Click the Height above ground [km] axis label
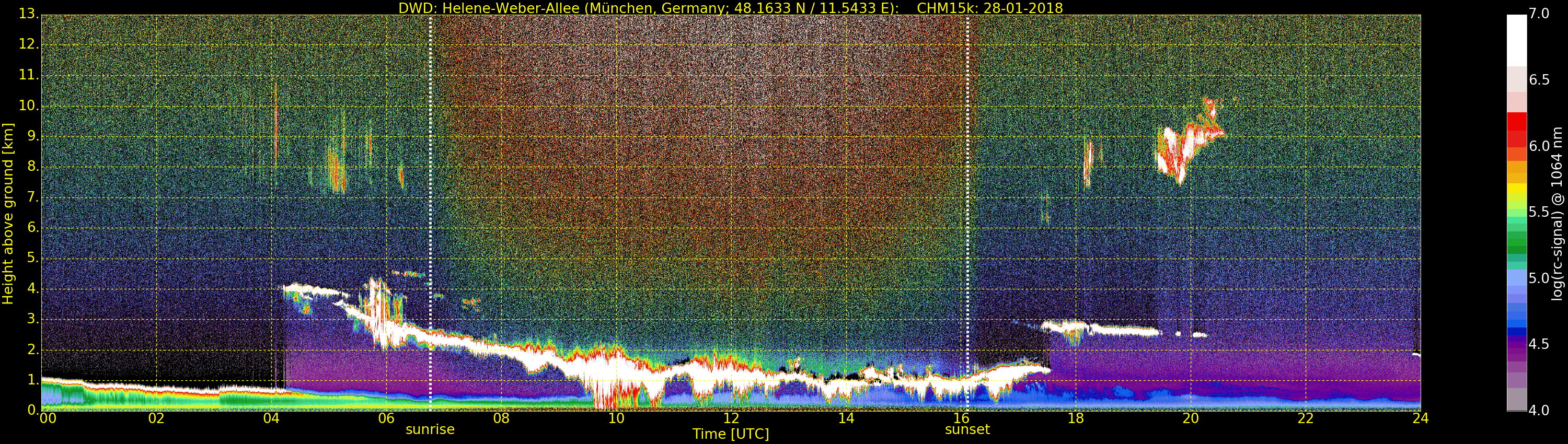The width and height of the screenshot is (1568, 444). click(x=8, y=213)
